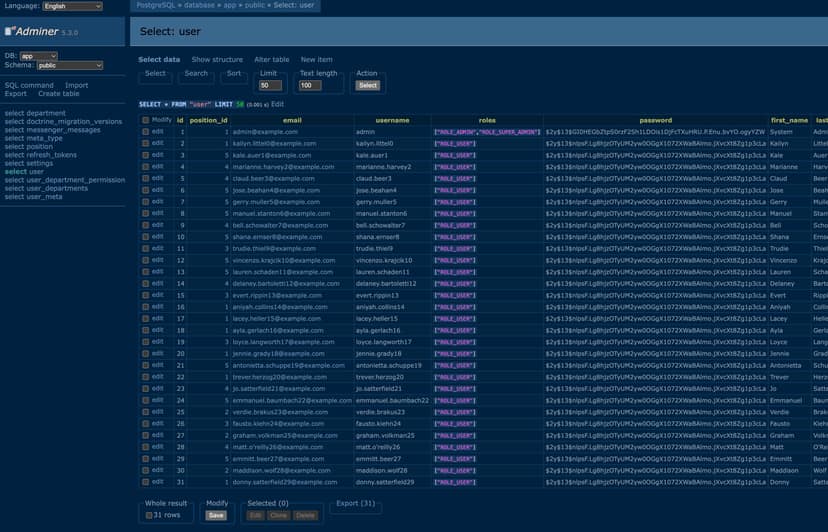Expand the Search fieldset
Viewport: 828px width, 532px height.
196,73
